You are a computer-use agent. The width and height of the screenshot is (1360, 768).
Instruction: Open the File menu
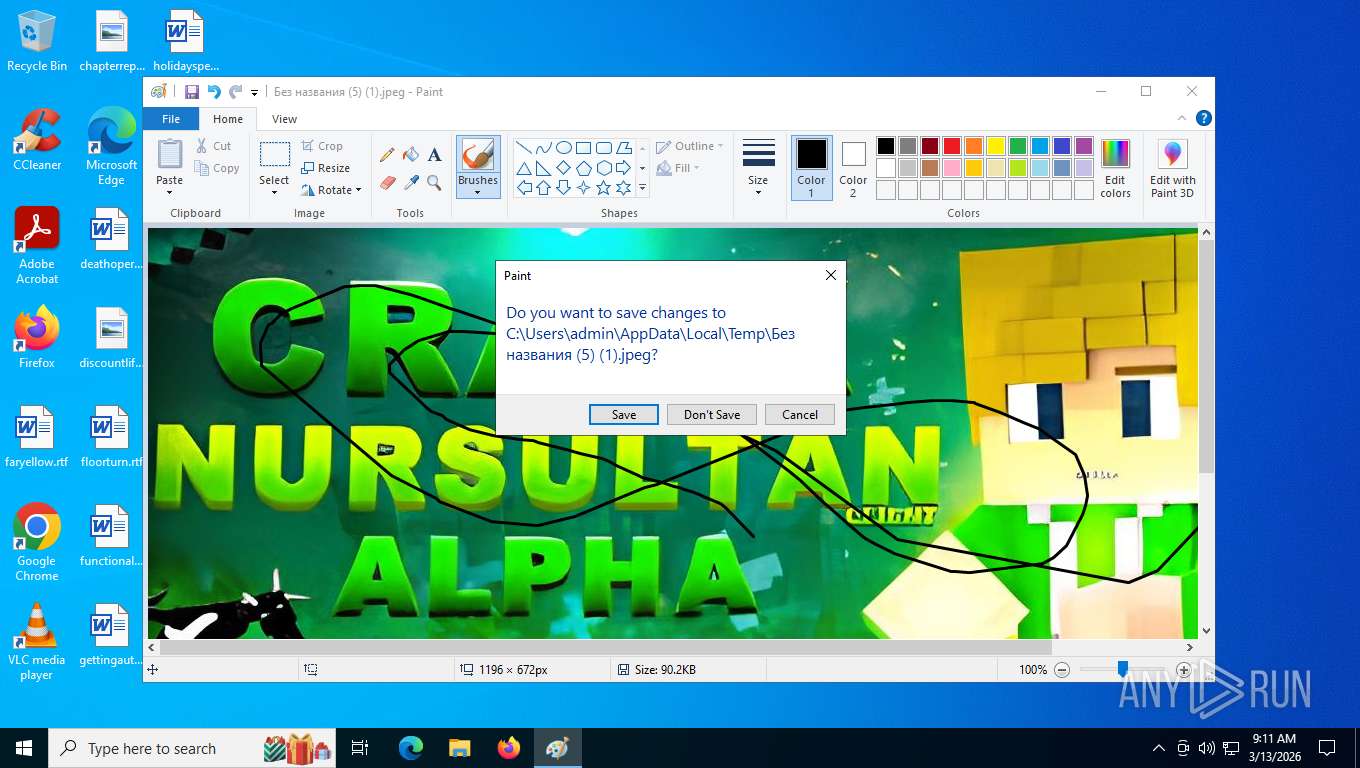coord(171,118)
